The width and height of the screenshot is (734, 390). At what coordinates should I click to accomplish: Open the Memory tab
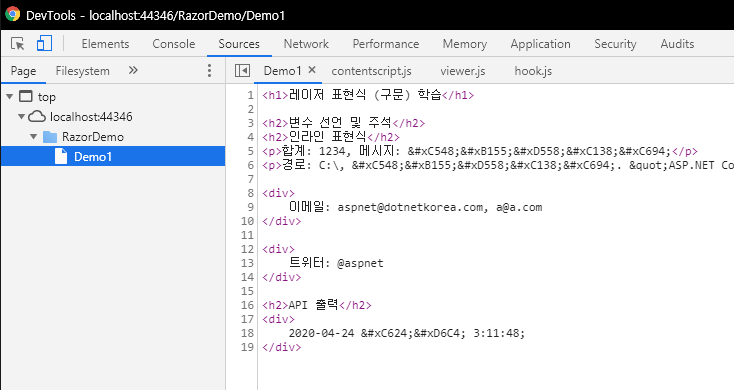pyautogui.click(x=465, y=44)
